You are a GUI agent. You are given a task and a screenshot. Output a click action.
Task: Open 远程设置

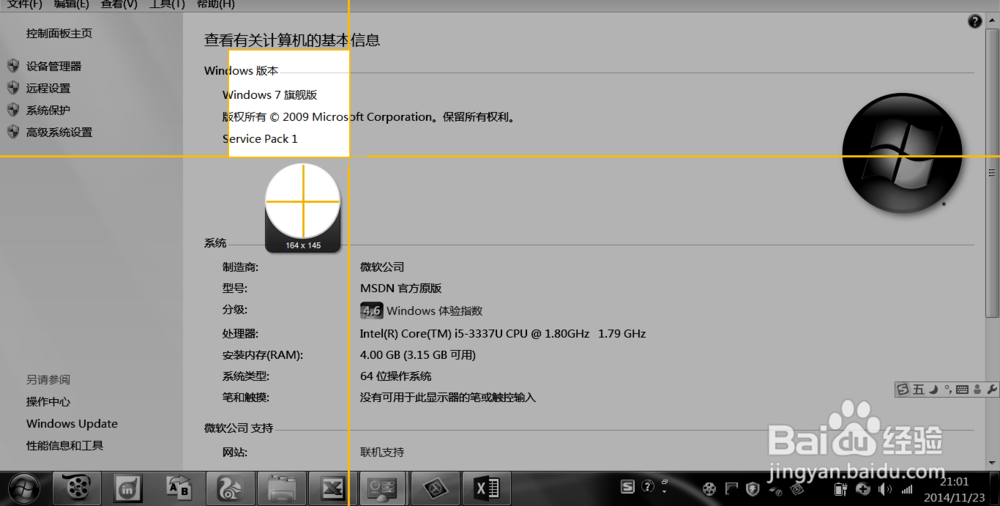pyautogui.click(x=48, y=88)
